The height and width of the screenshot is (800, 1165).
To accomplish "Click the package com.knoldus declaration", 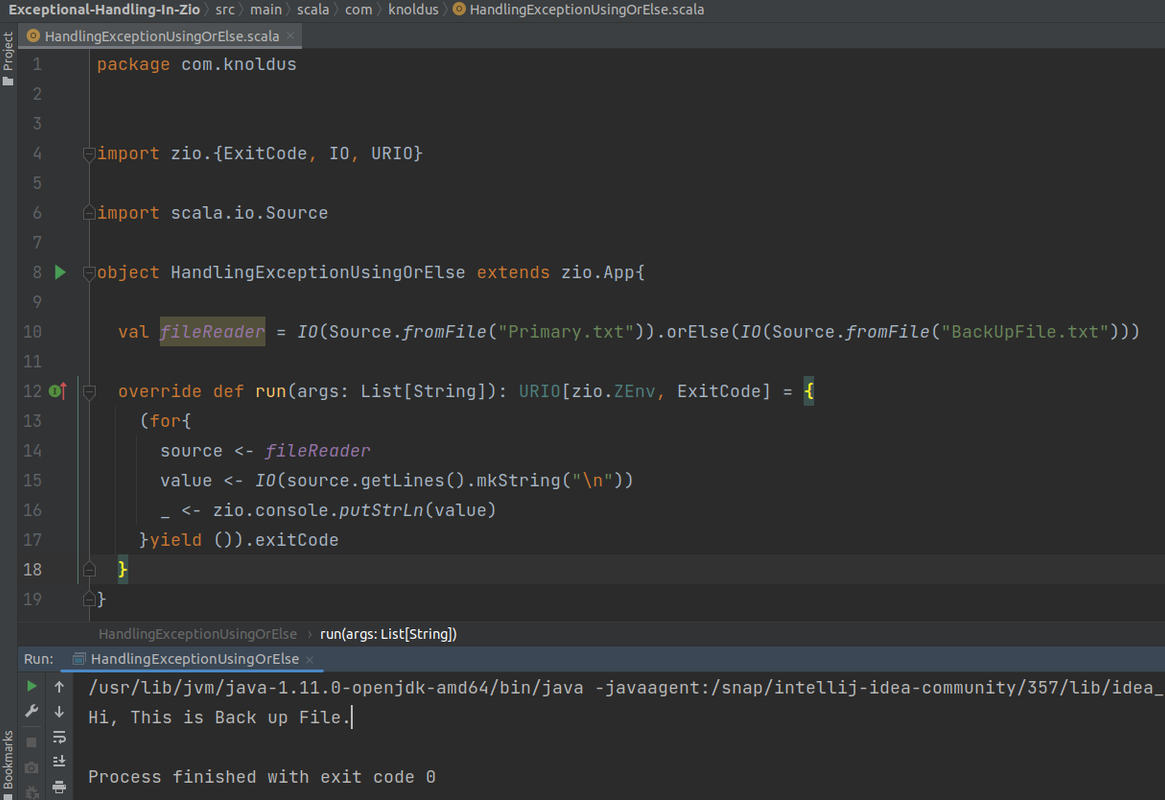I will pyautogui.click(x=196, y=65).
